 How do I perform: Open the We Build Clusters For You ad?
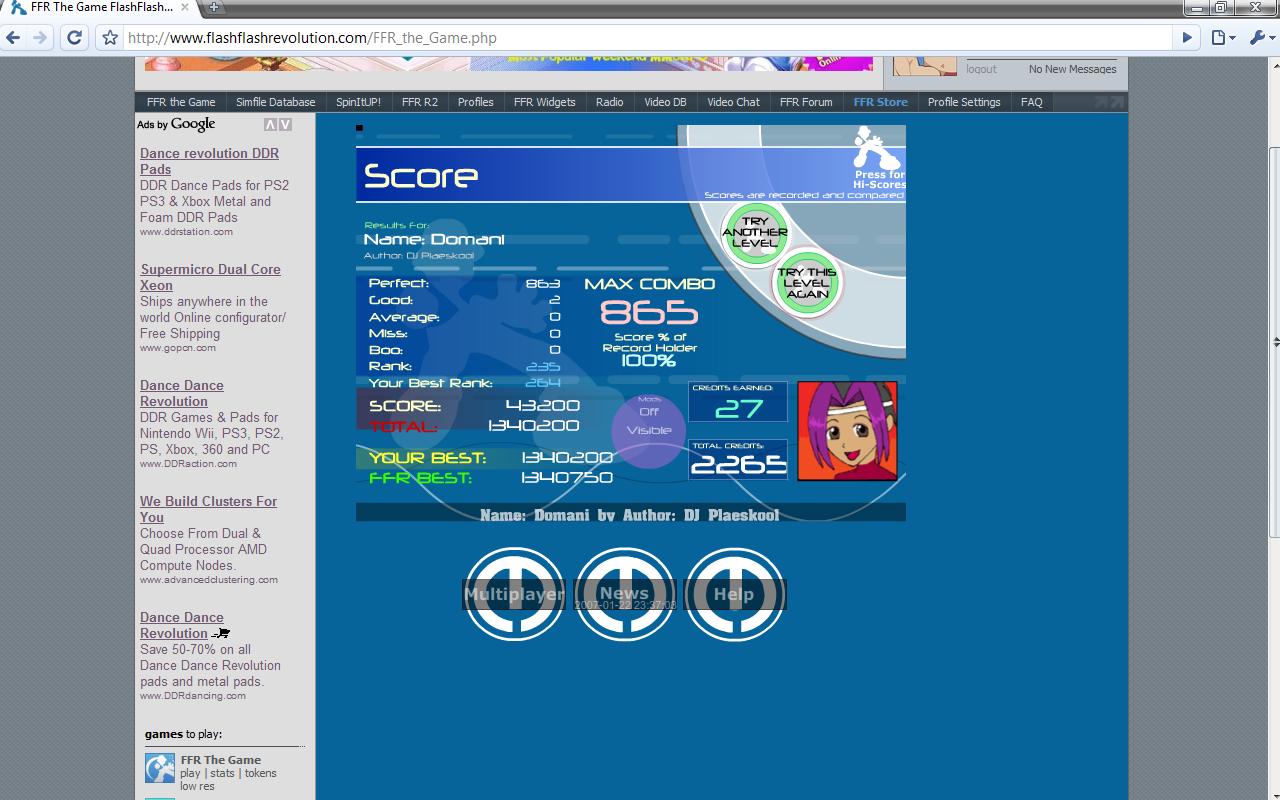208,509
